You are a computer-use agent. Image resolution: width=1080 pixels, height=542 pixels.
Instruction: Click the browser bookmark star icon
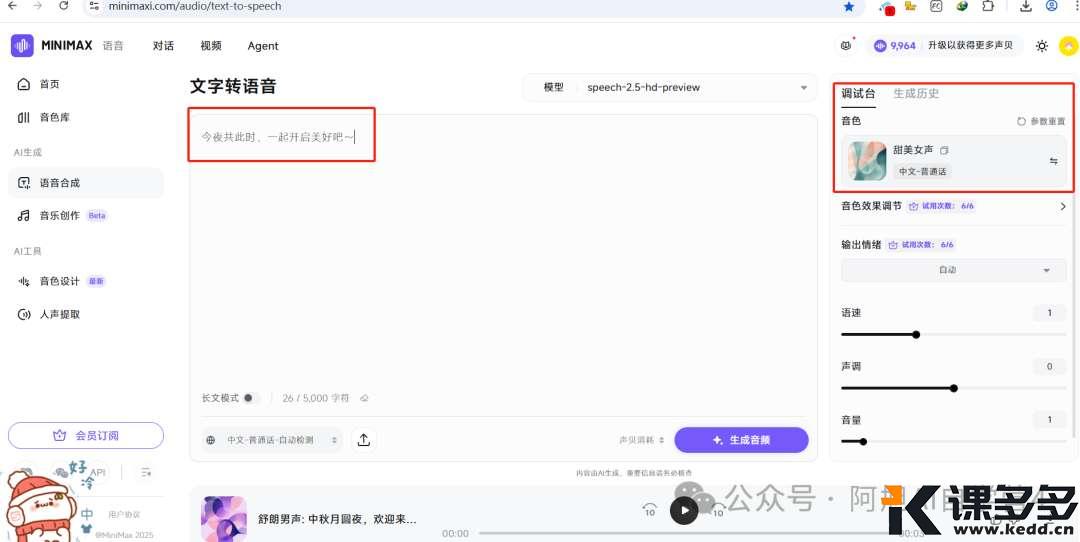[x=849, y=6]
